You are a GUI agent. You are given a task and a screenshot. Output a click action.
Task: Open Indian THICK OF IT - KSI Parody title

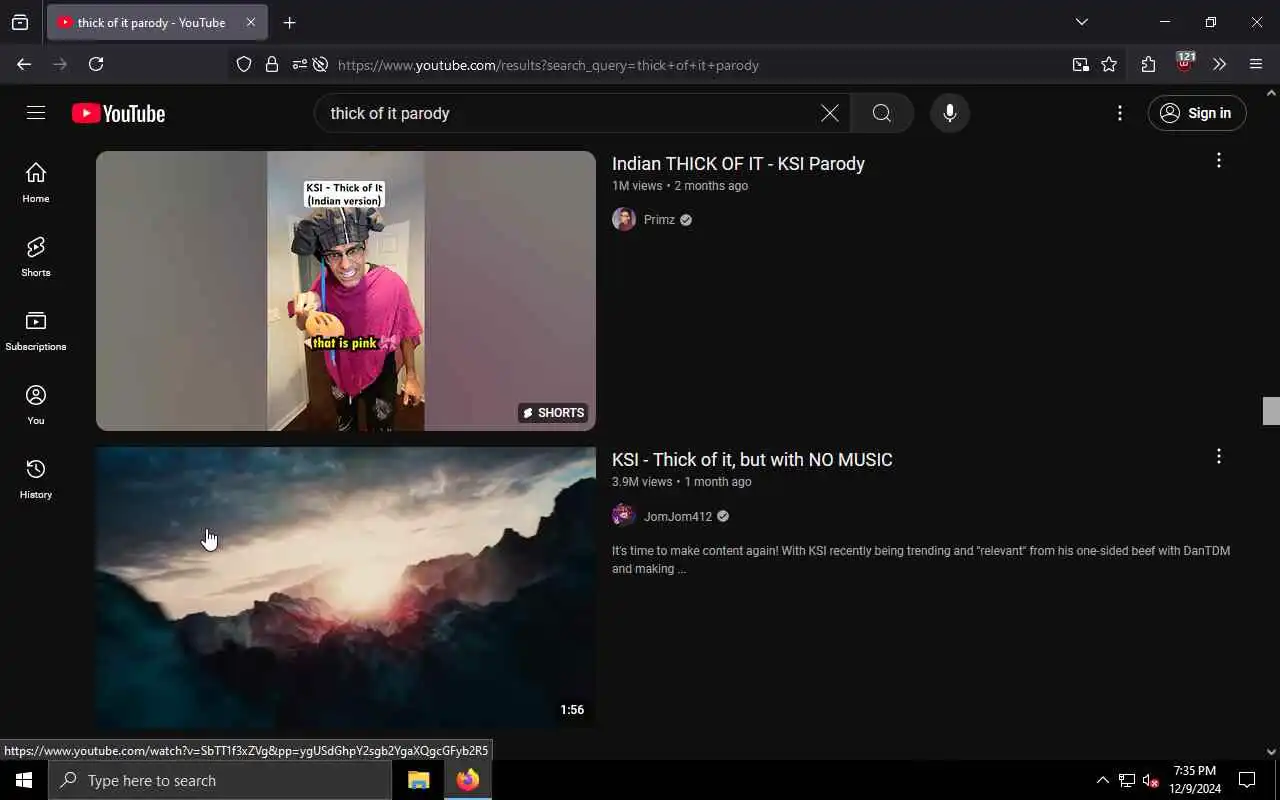738,164
